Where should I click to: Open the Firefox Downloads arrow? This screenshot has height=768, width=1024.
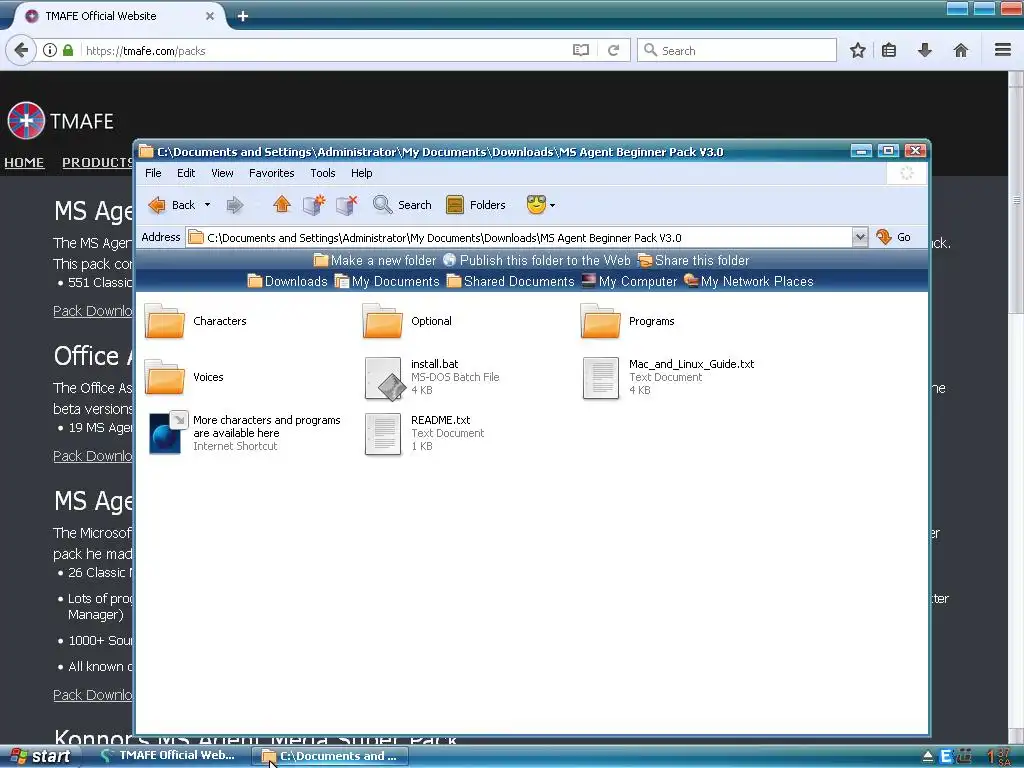pos(925,50)
